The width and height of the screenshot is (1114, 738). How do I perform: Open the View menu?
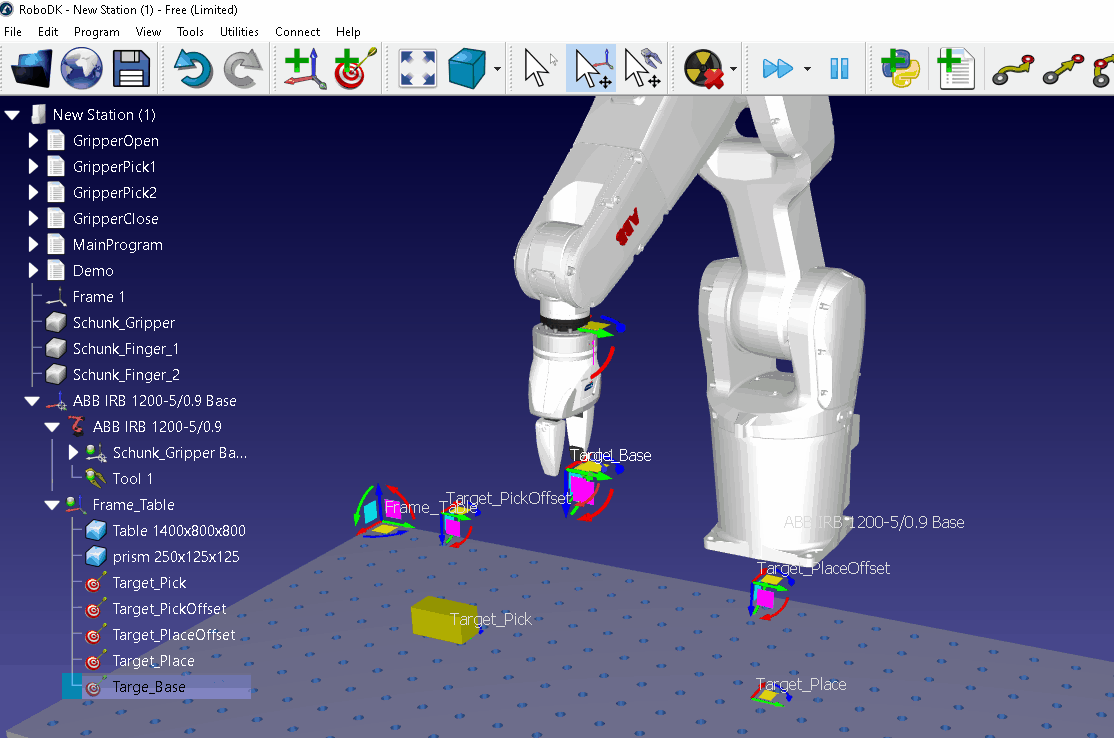click(x=148, y=32)
